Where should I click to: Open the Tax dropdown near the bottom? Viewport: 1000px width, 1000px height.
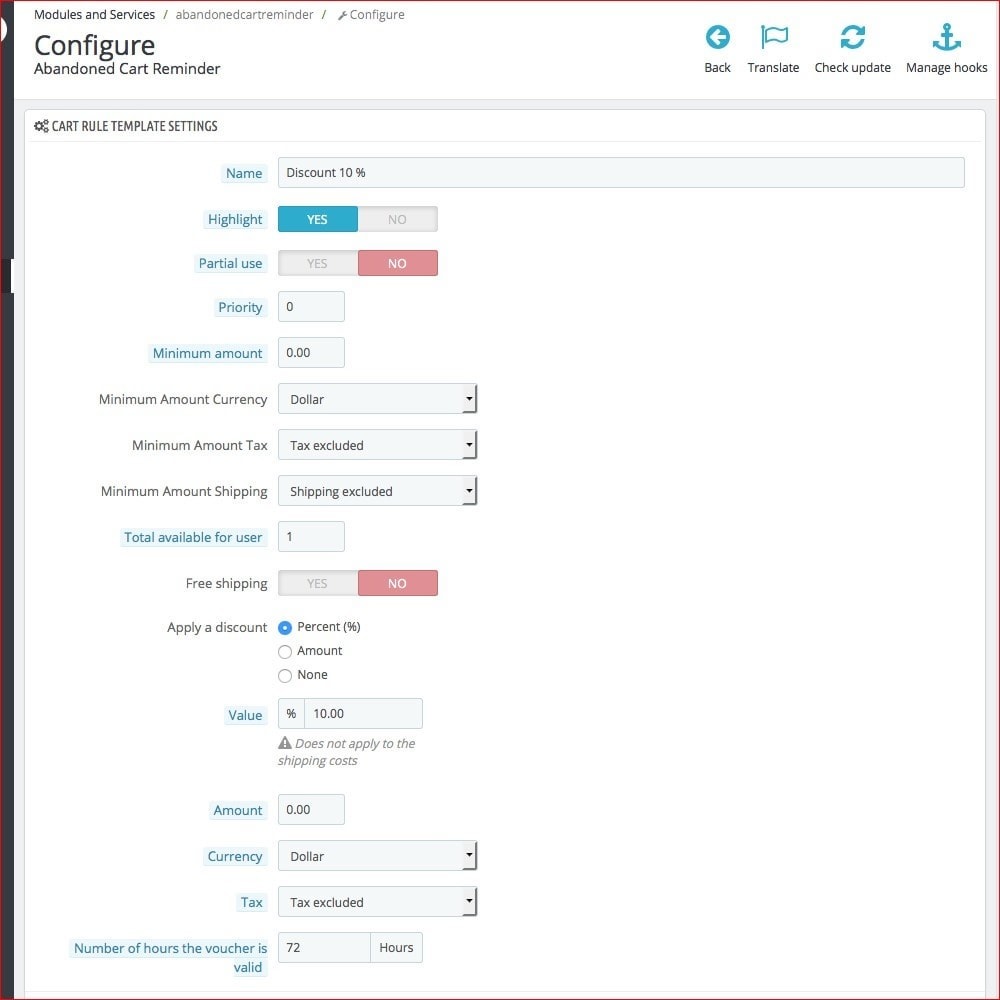(x=378, y=902)
